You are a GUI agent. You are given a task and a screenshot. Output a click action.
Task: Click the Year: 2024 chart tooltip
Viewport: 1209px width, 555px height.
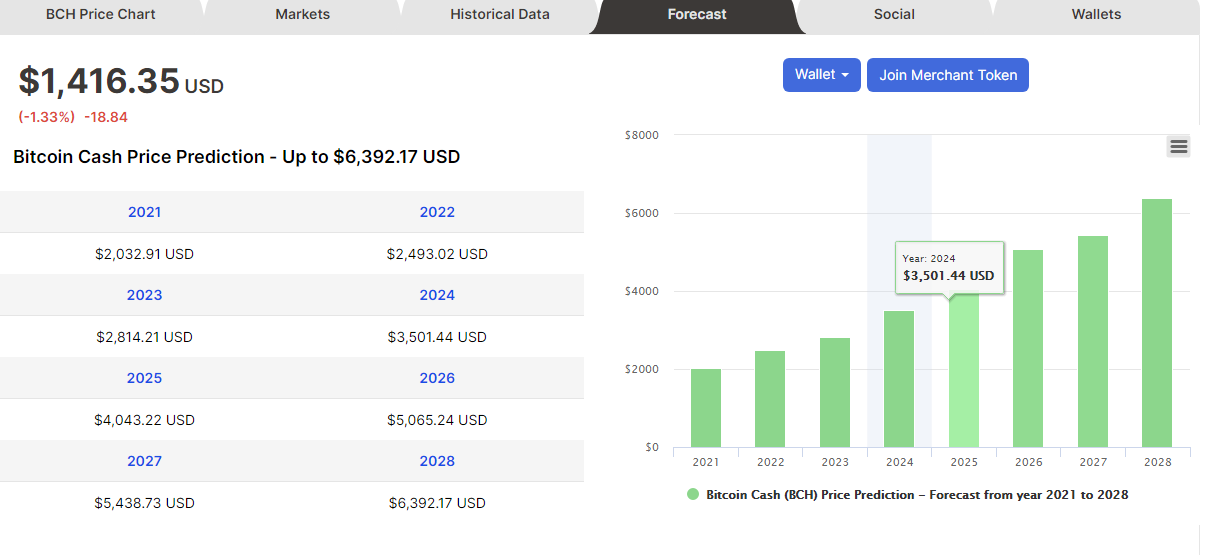[x=949, y=267]
